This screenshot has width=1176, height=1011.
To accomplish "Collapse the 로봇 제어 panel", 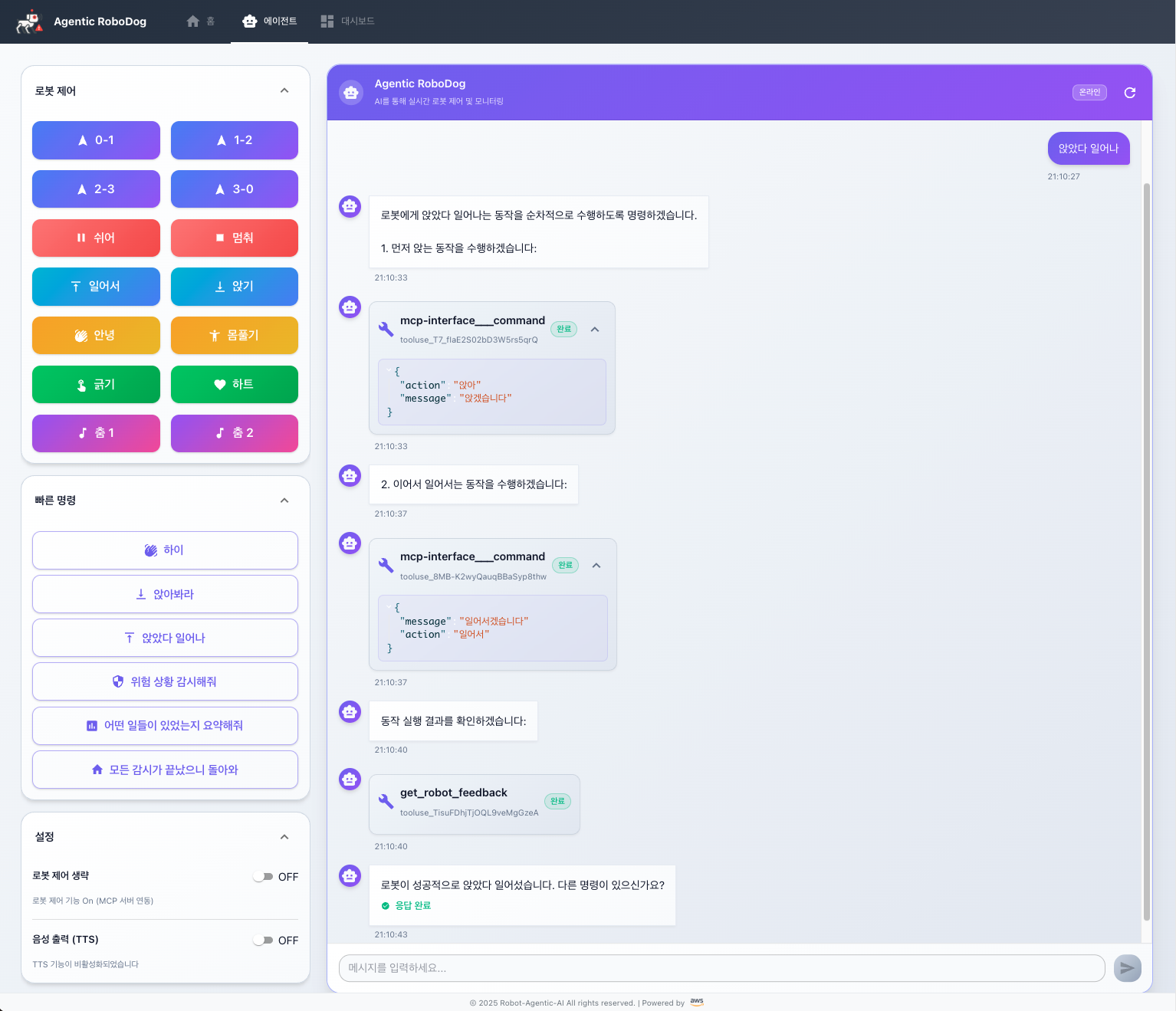I will pyautogui.click(x=284, y=90).
